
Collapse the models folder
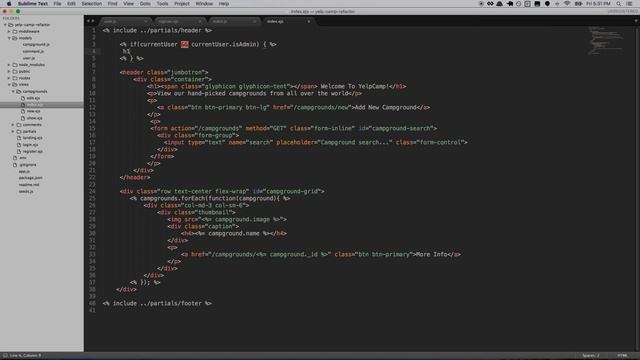click(9, 38)
